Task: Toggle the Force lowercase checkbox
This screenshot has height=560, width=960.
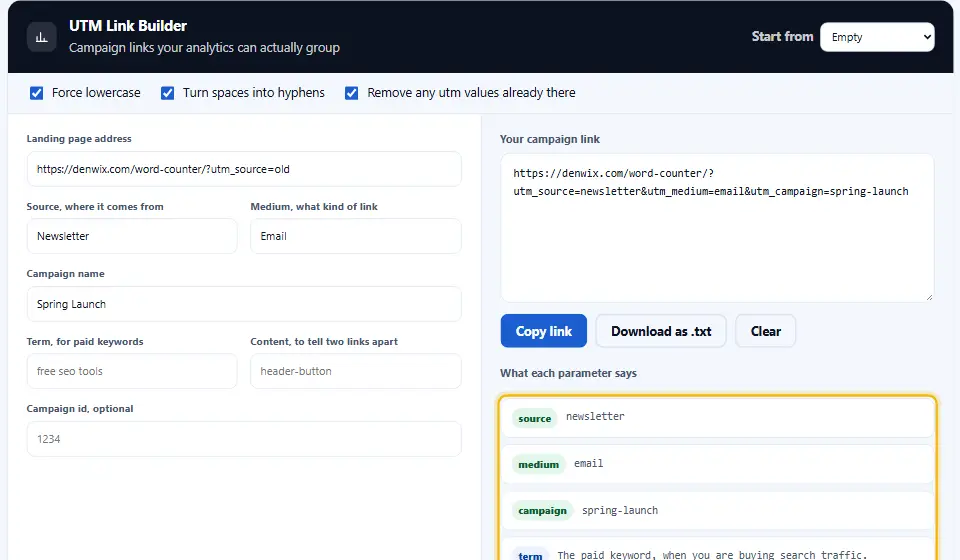Action: [x=37, y=93]
